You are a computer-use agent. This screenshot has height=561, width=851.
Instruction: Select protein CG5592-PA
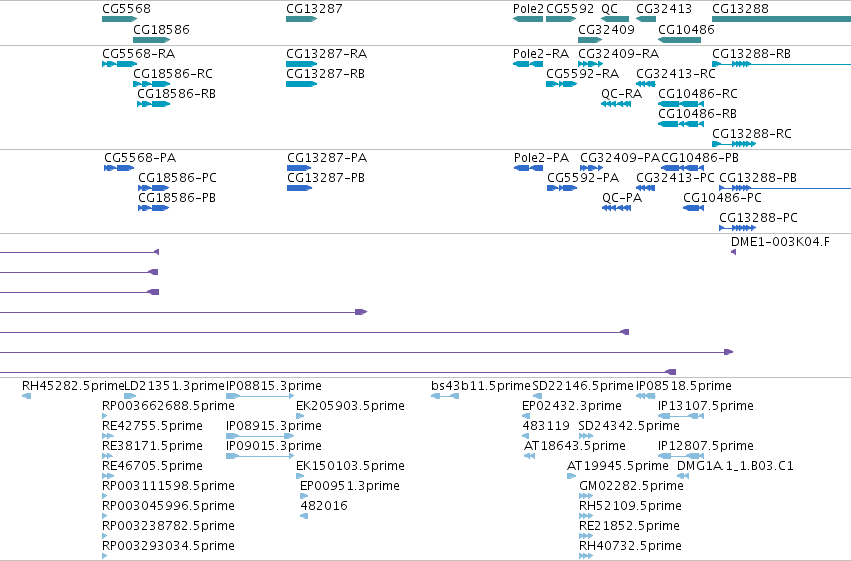[x=583, y=178]
